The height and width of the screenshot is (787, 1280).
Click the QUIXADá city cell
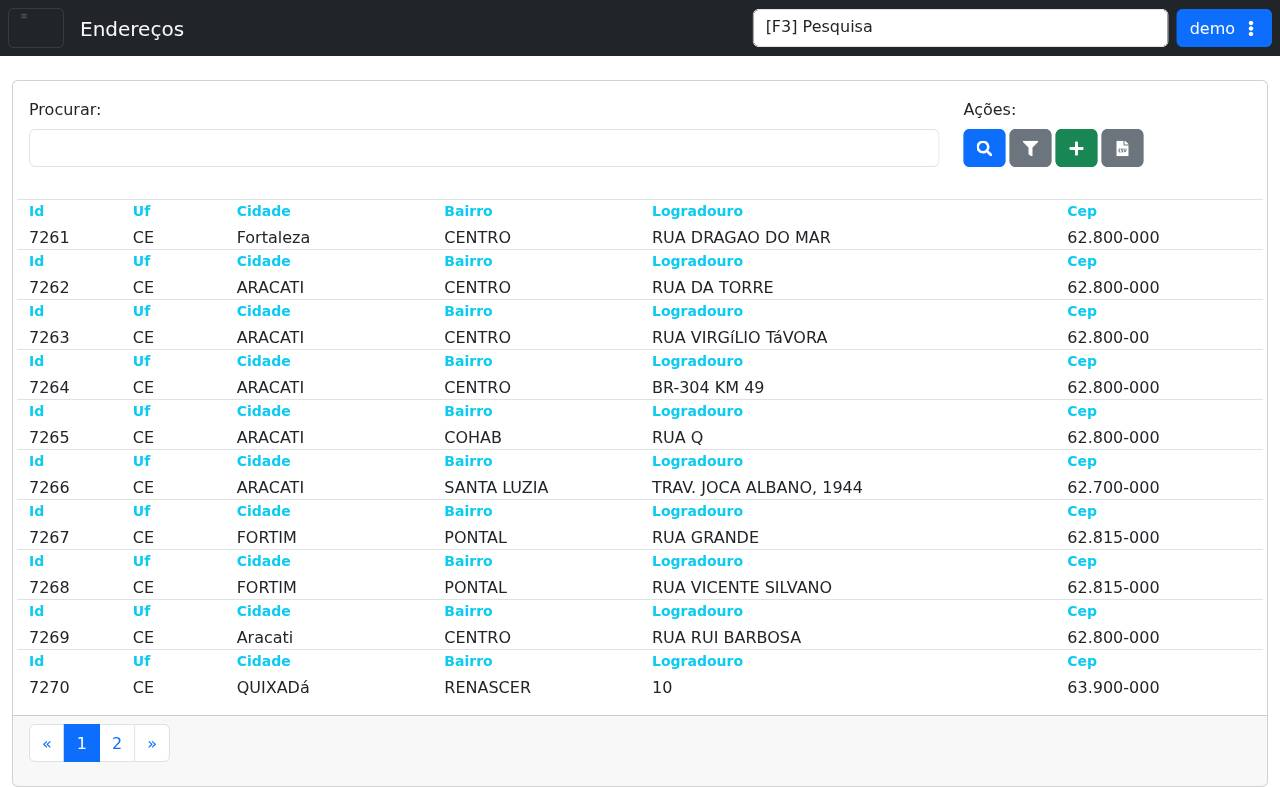(x=273, y=688)
